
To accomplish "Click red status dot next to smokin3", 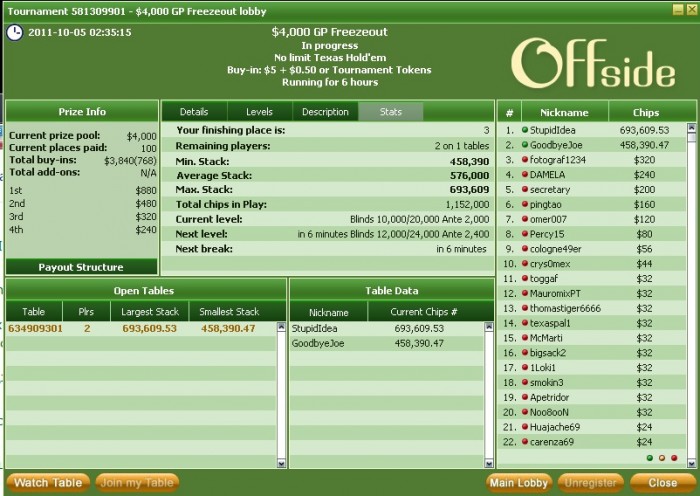I will click(525, 382).
